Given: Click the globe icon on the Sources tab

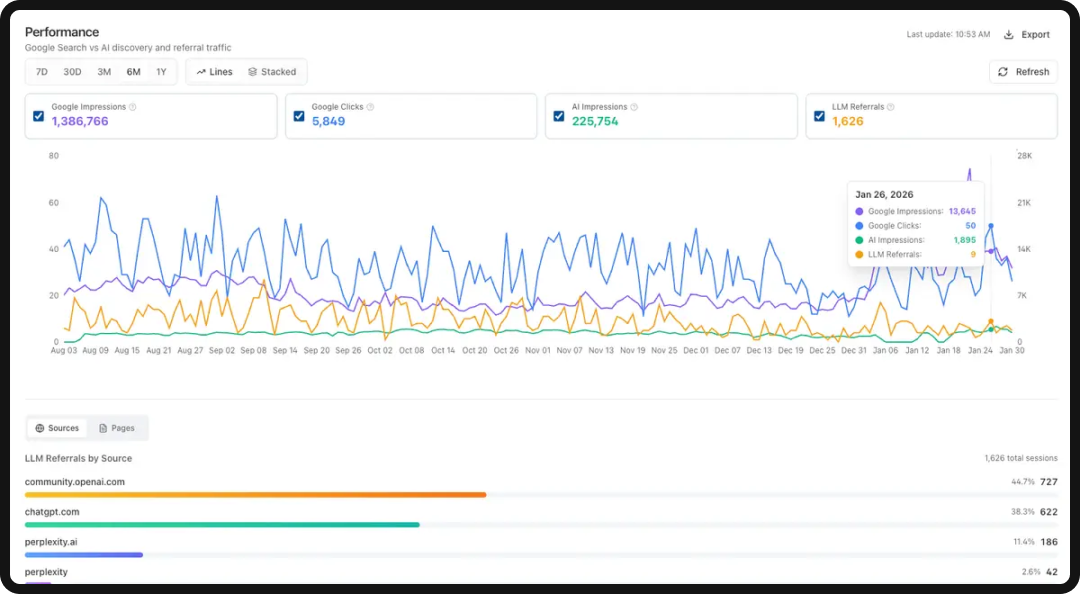Looking at the screenshot, I should 40,427.
